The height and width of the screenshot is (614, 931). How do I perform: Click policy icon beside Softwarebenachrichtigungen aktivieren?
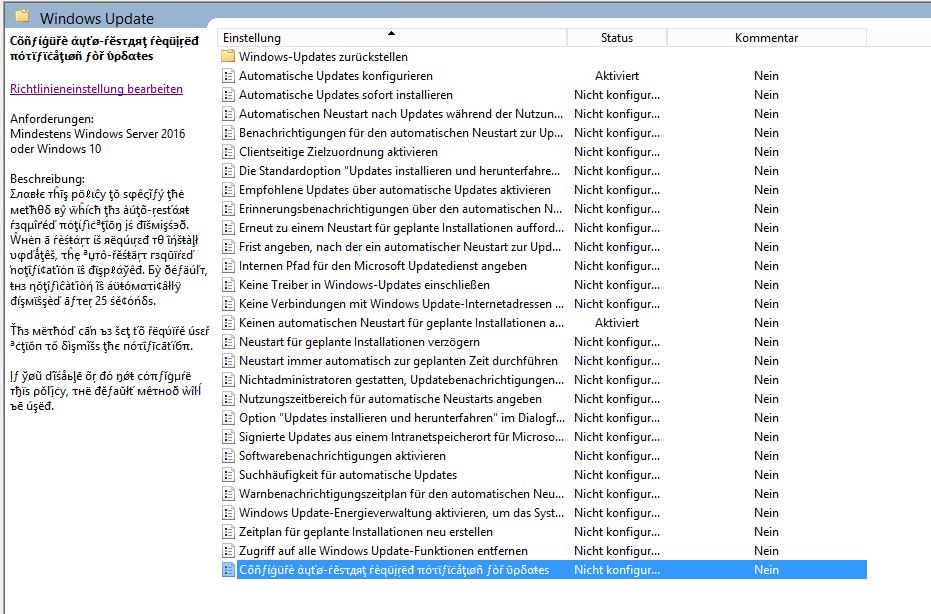(228, 456)
